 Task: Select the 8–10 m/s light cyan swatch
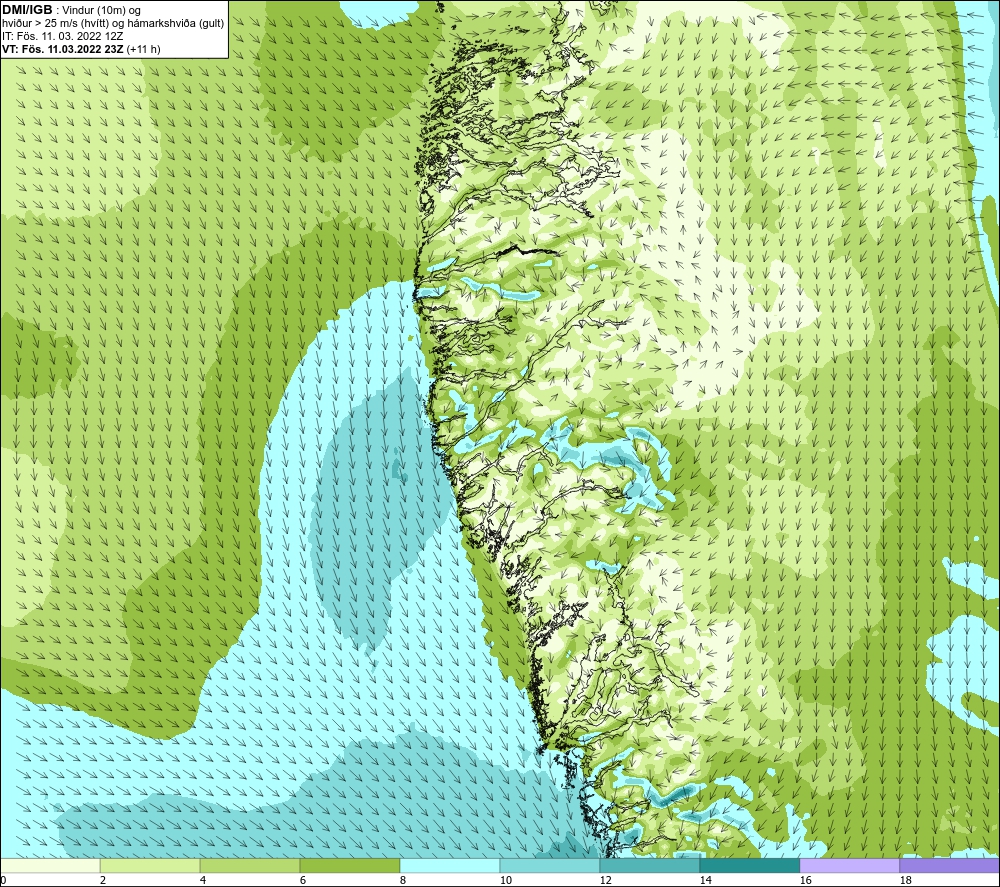click(450, 865)
